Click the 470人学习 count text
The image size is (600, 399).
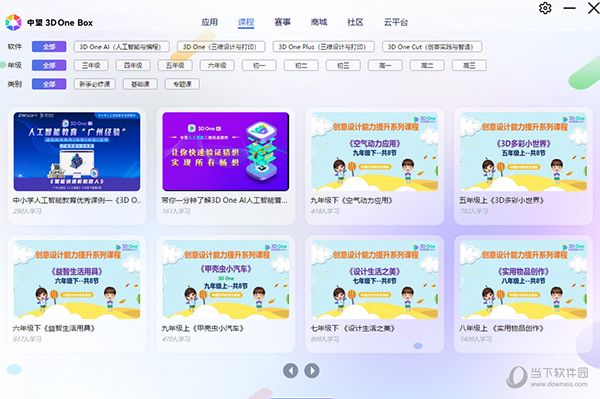(x=176, y=339)
